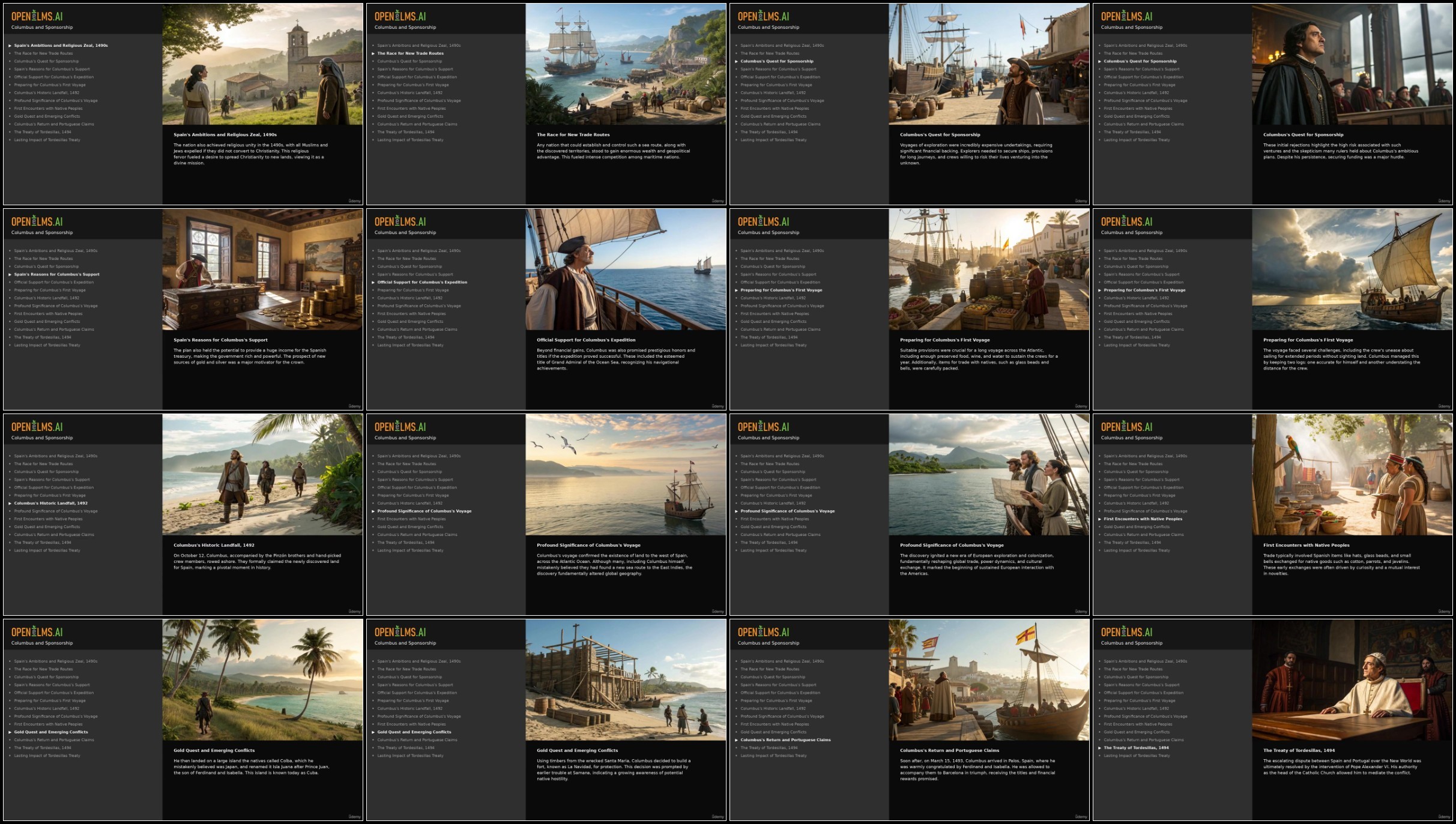Image resolution: width=1456 pixels, height=824 pixels.
Task: Open the image of the wooden fort under construction
Action: [626, 680]
